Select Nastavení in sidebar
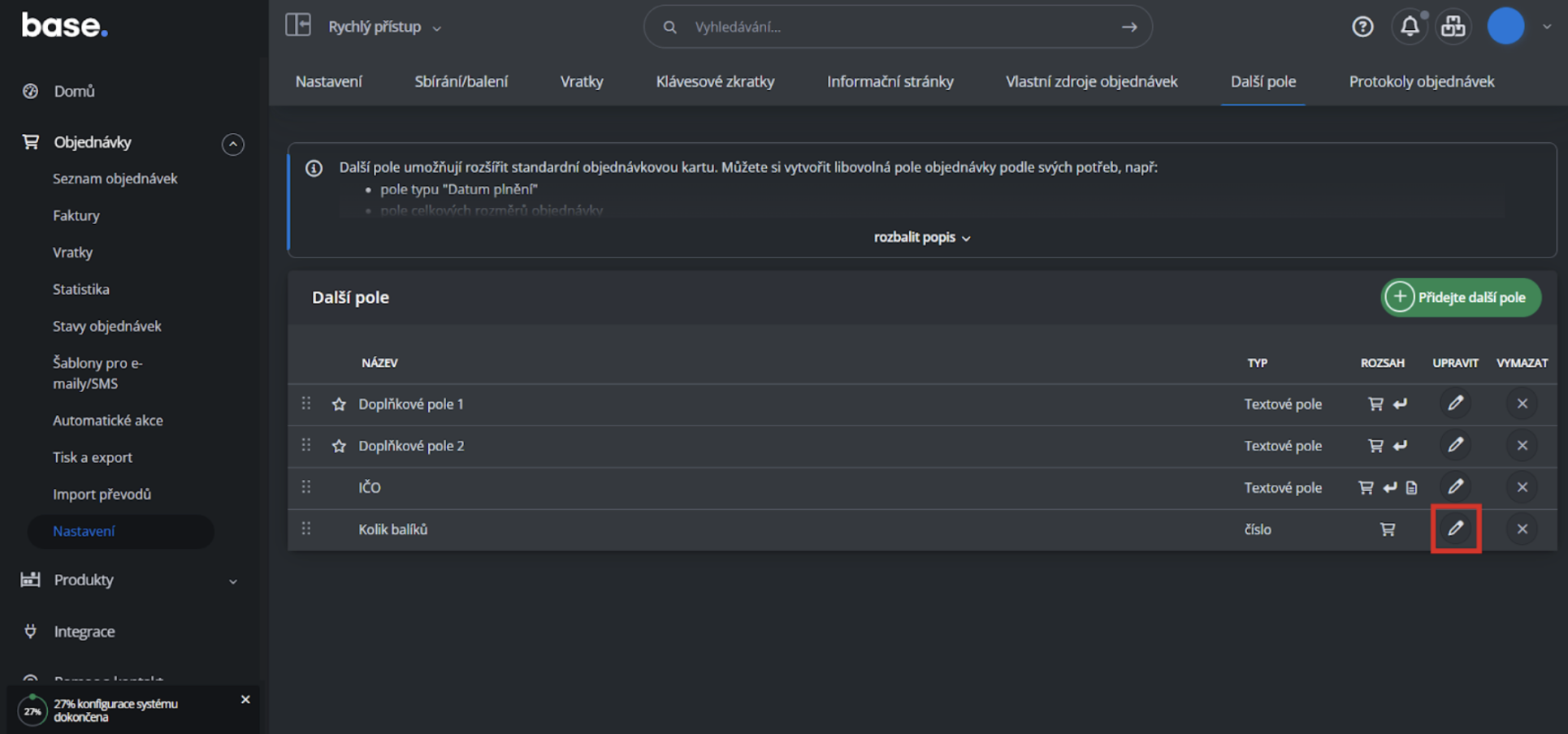Image resolution: width=1568 pixels, height=734 pixels. (x=120, y=531)
